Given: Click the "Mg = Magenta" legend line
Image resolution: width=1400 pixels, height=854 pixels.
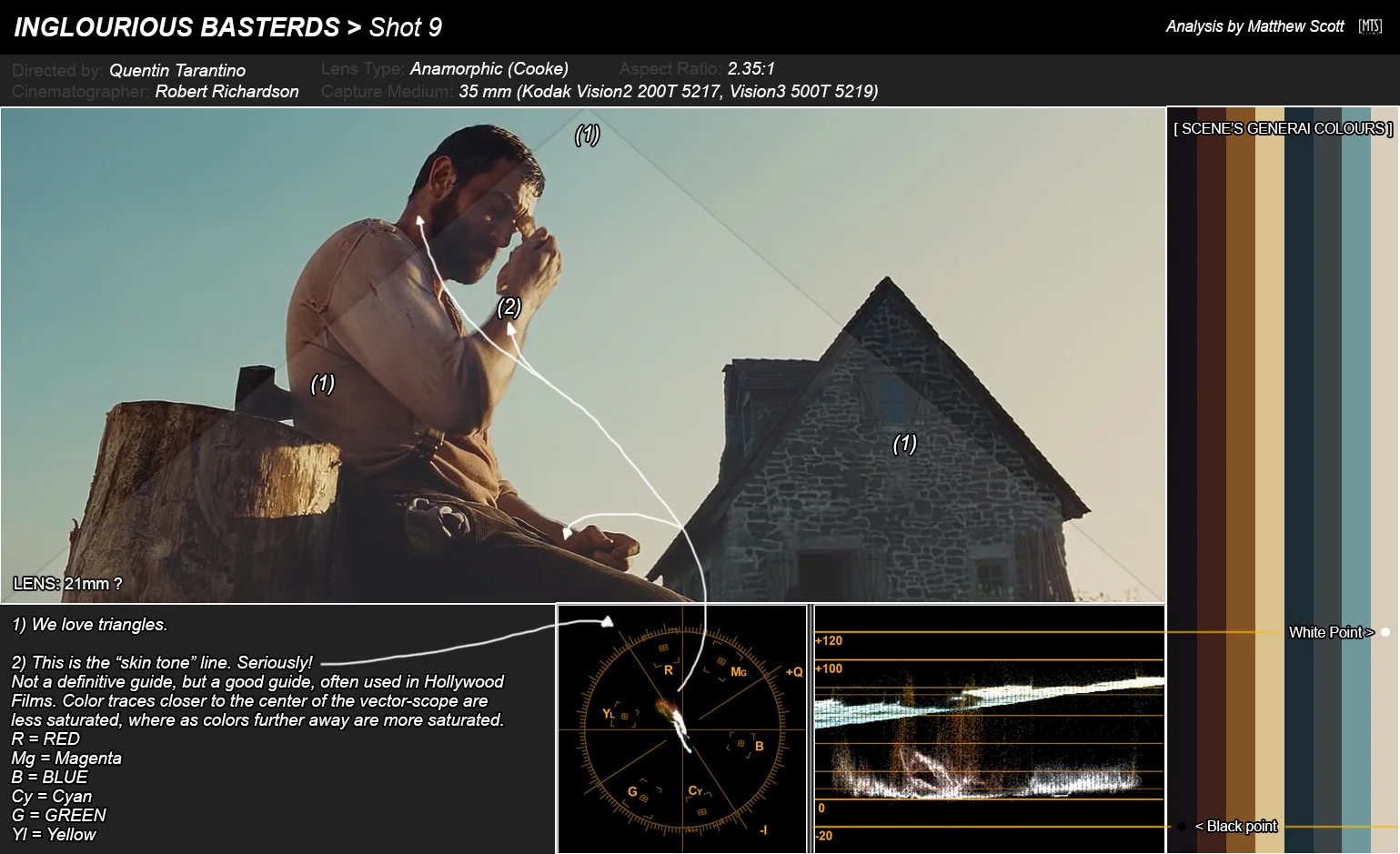Looking at the screenshot, I should 66,758.
